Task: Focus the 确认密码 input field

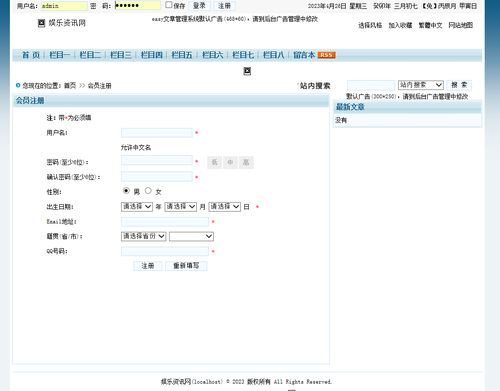Action: click(x=157, y=176)
